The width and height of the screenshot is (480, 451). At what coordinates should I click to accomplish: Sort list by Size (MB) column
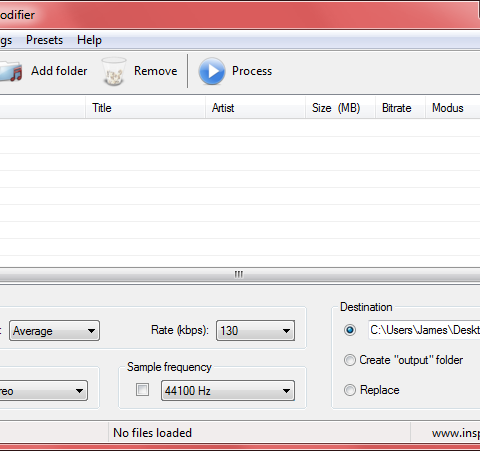tap(340, 108)
